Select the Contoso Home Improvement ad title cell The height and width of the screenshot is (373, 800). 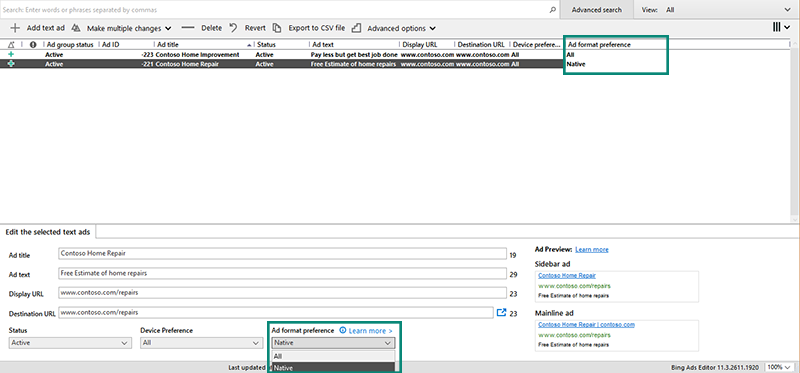[197, 54]
